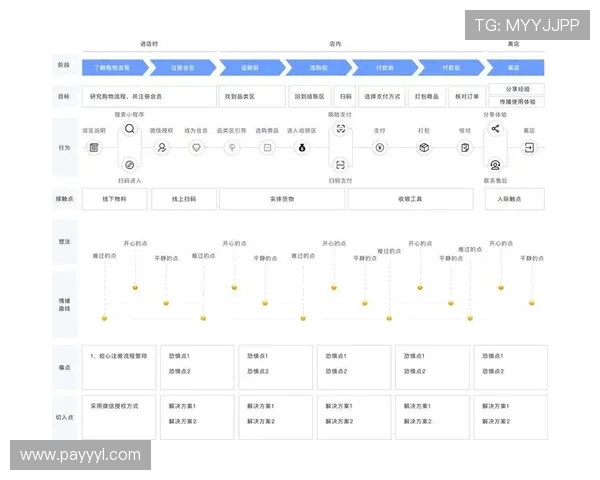600x480 pixels.
Task: Click the 实体货物 touchpoint box
Action: [282, 199]
